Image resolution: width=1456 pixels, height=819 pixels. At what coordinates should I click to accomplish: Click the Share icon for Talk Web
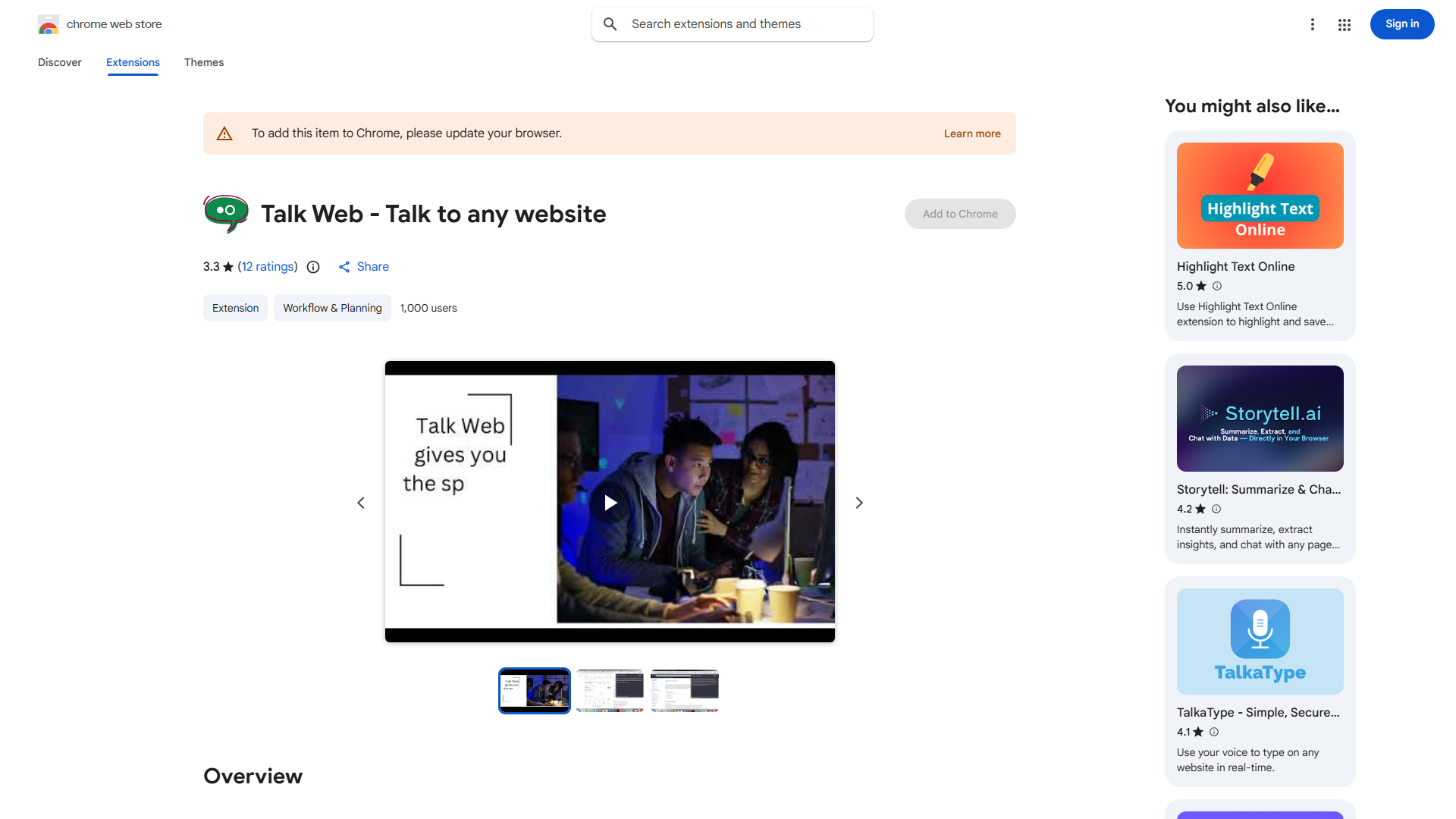pos(346,267)
